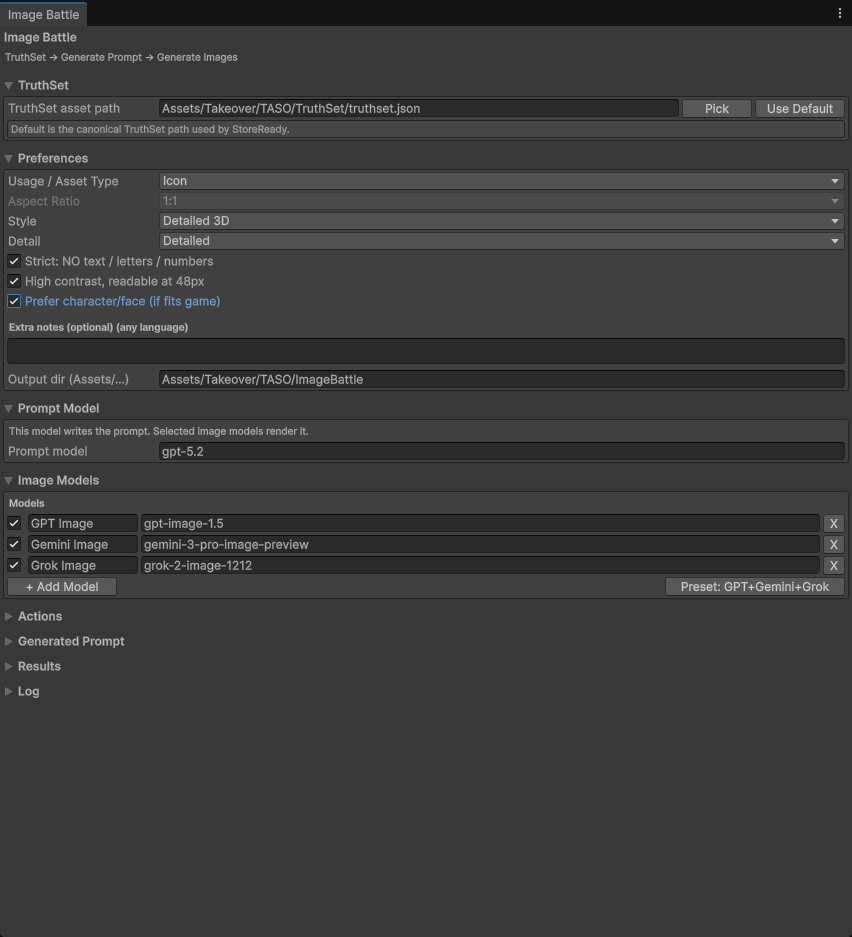
Task: Open the Detail dropdown
Action: coord(500,240)
